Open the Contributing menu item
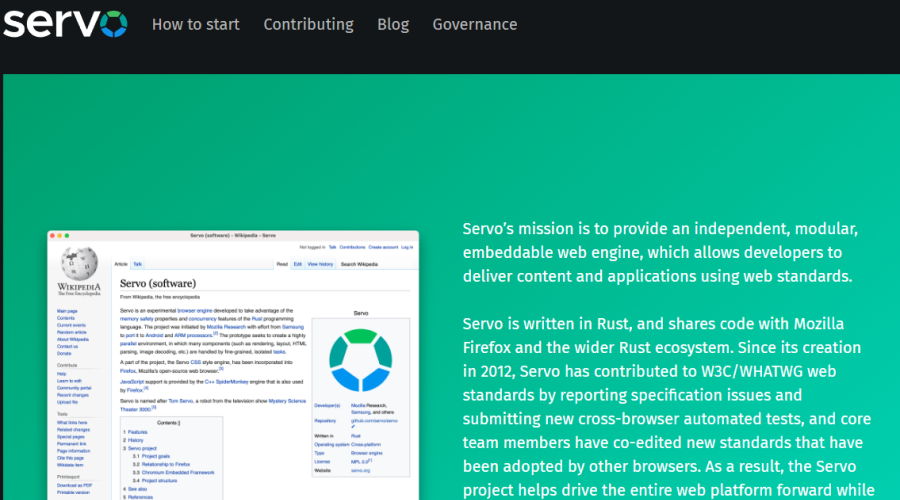The height and width of the screenshot is (500, 900). [308, 25]
